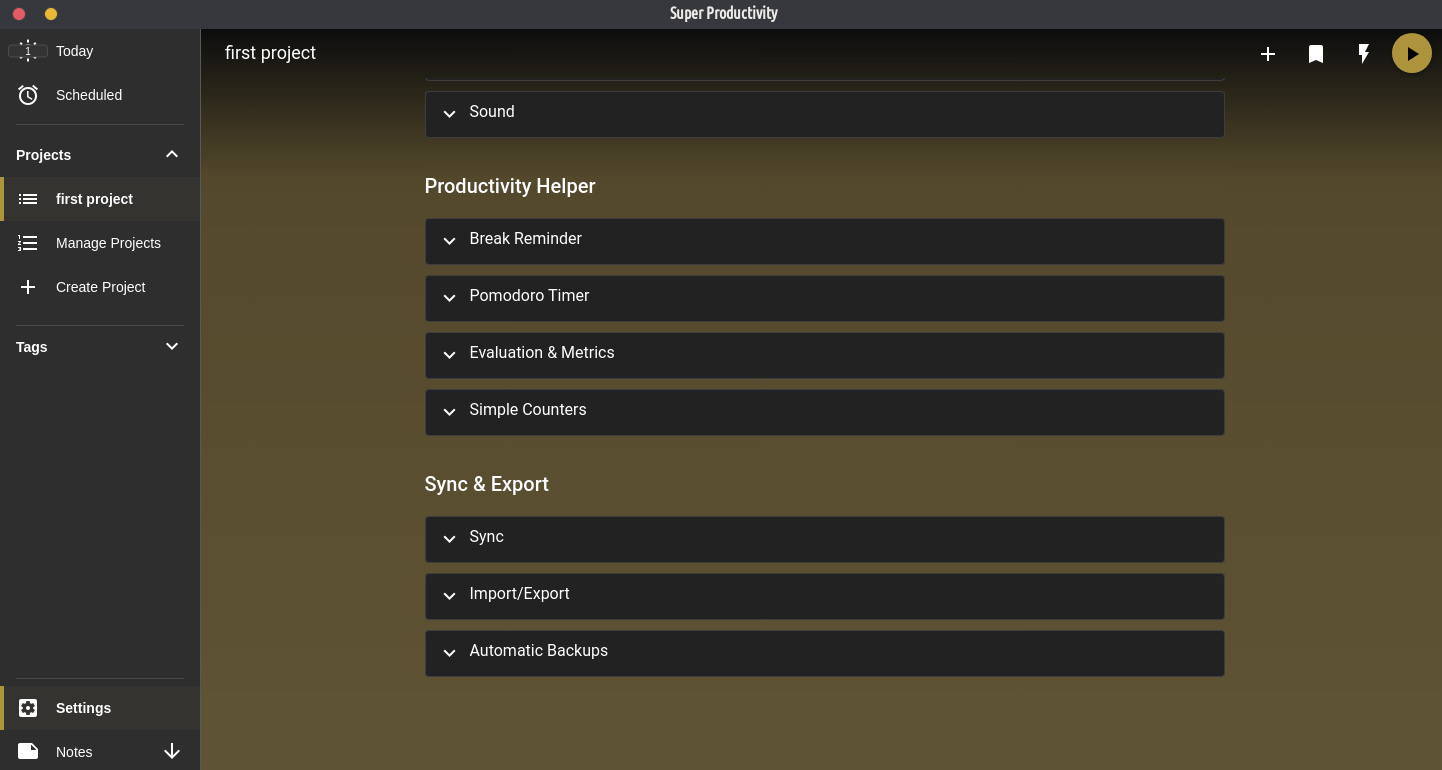Viewport: 1442px width, 770px height.
Task: Add a new task with plus icon
Action: pos(1268,54)
